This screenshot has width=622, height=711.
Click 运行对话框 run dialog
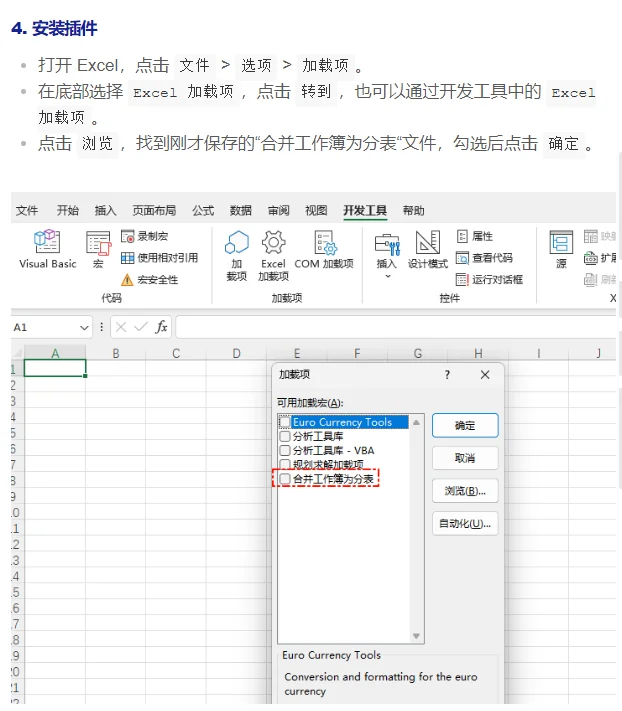click(x=490, y=279)
